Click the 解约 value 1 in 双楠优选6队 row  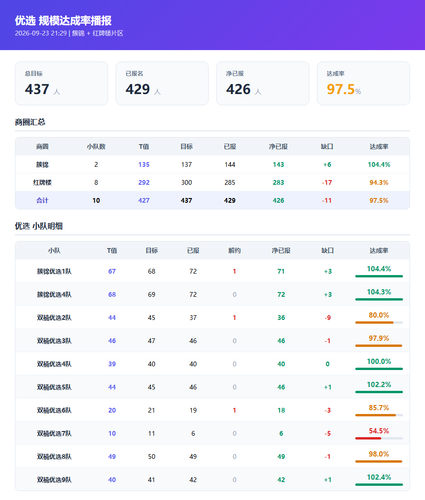click(234, 411)
